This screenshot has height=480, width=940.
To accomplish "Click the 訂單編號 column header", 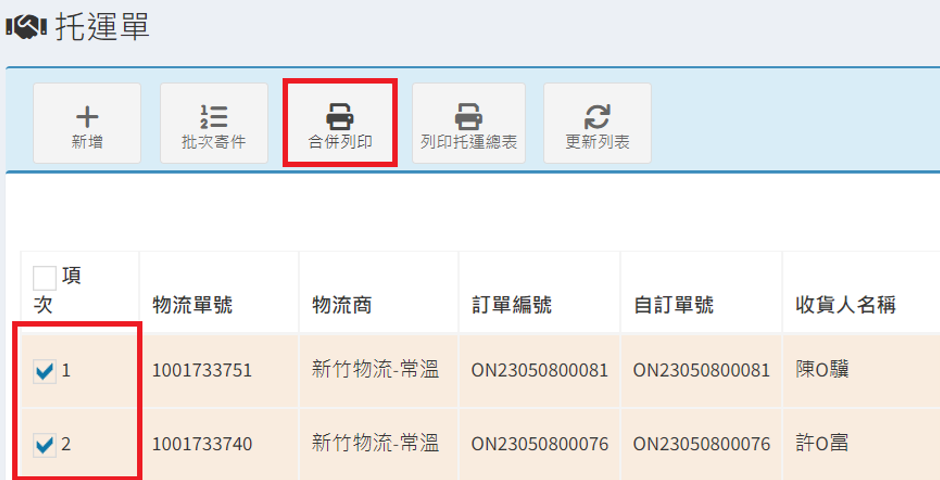I will pos(512,305).
